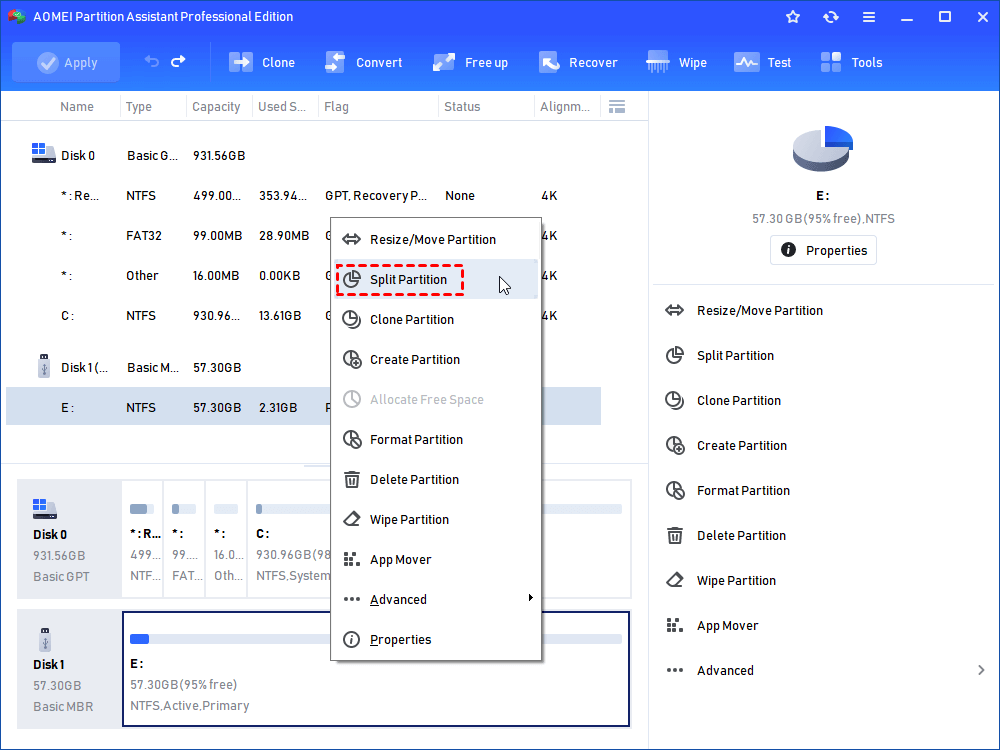Choose Resize/Move Partition in context menu
This screenshot has height=750, width=1000.
pos(436,239)
